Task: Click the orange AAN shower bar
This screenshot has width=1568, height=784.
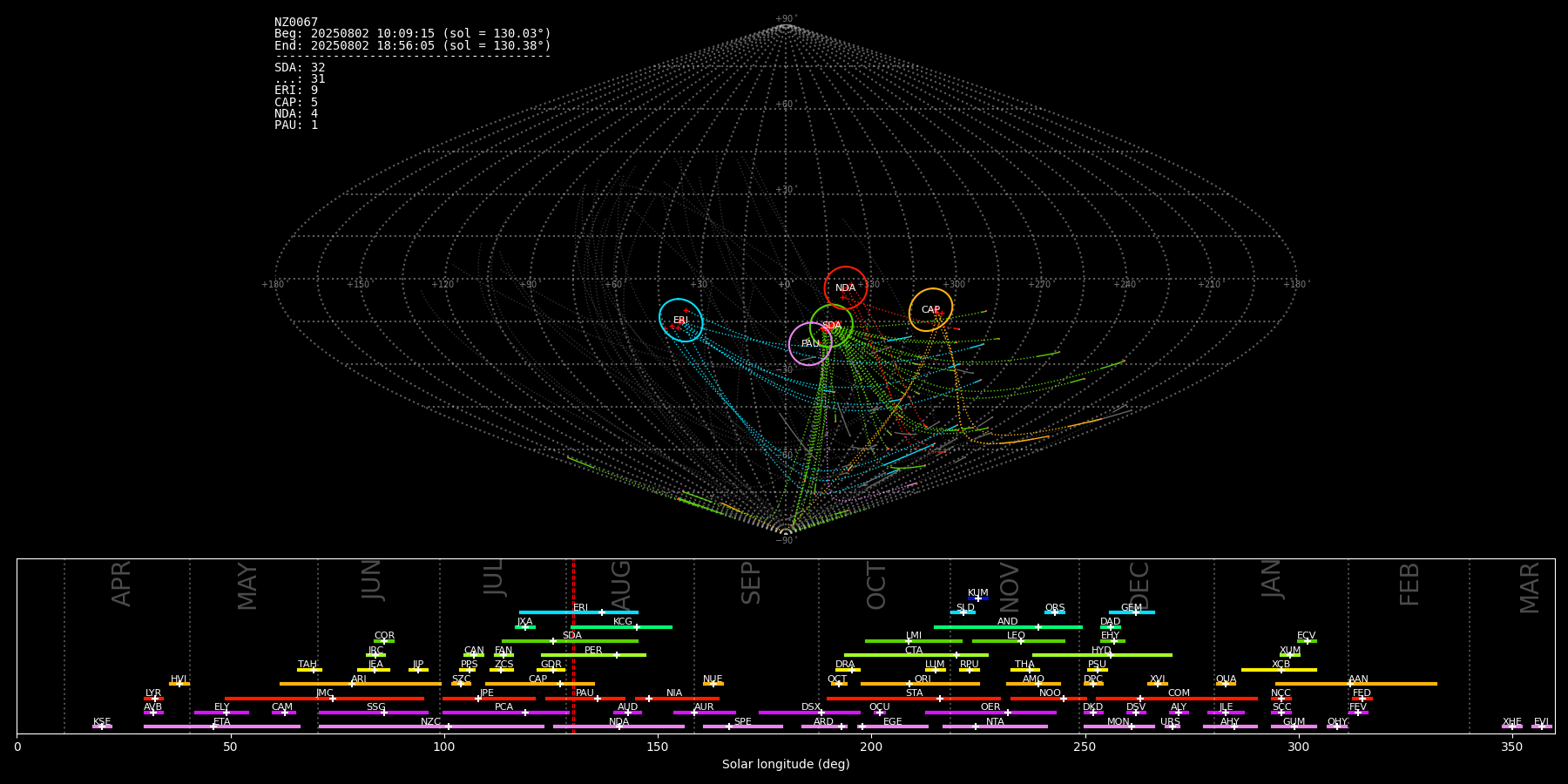Action: pos(1356,684)
